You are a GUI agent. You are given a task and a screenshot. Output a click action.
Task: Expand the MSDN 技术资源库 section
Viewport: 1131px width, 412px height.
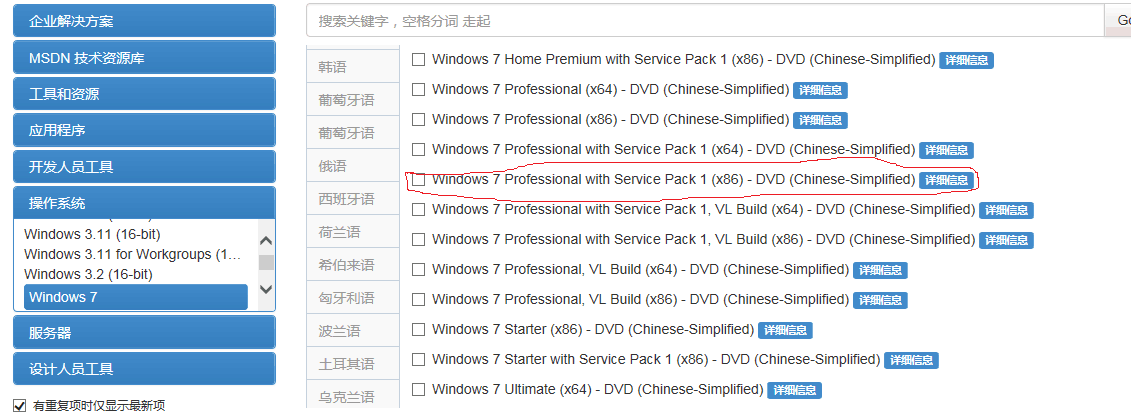(x=144, y=57)
